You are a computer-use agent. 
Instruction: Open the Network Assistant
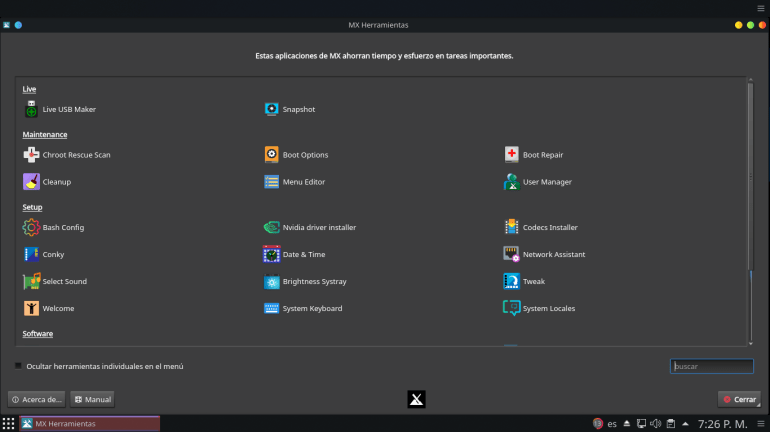tap(553, 254)
